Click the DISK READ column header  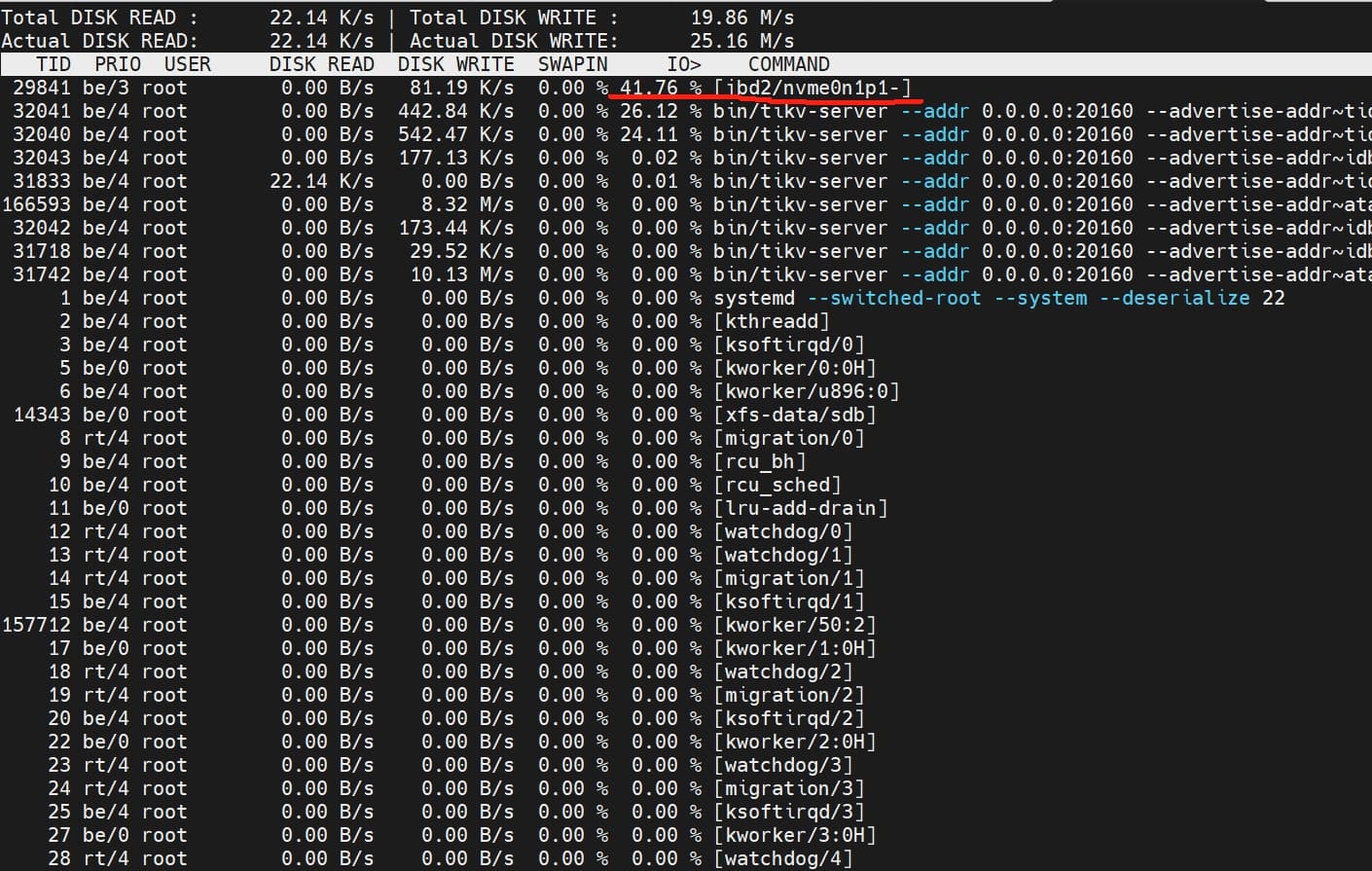[x=322, y=64]
